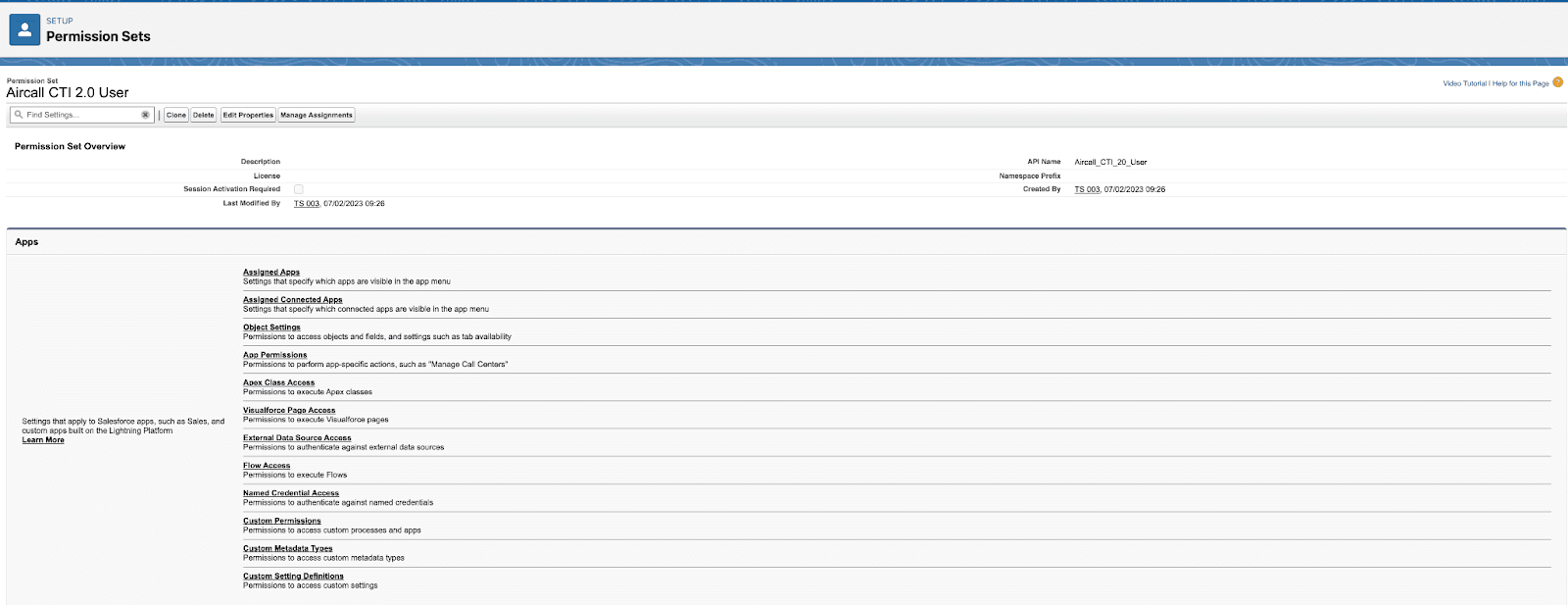Image resolution: width=1568 pixels, height=605 pixels.
Task: Click Learn More under Apps description
Action: click(43, 440)
